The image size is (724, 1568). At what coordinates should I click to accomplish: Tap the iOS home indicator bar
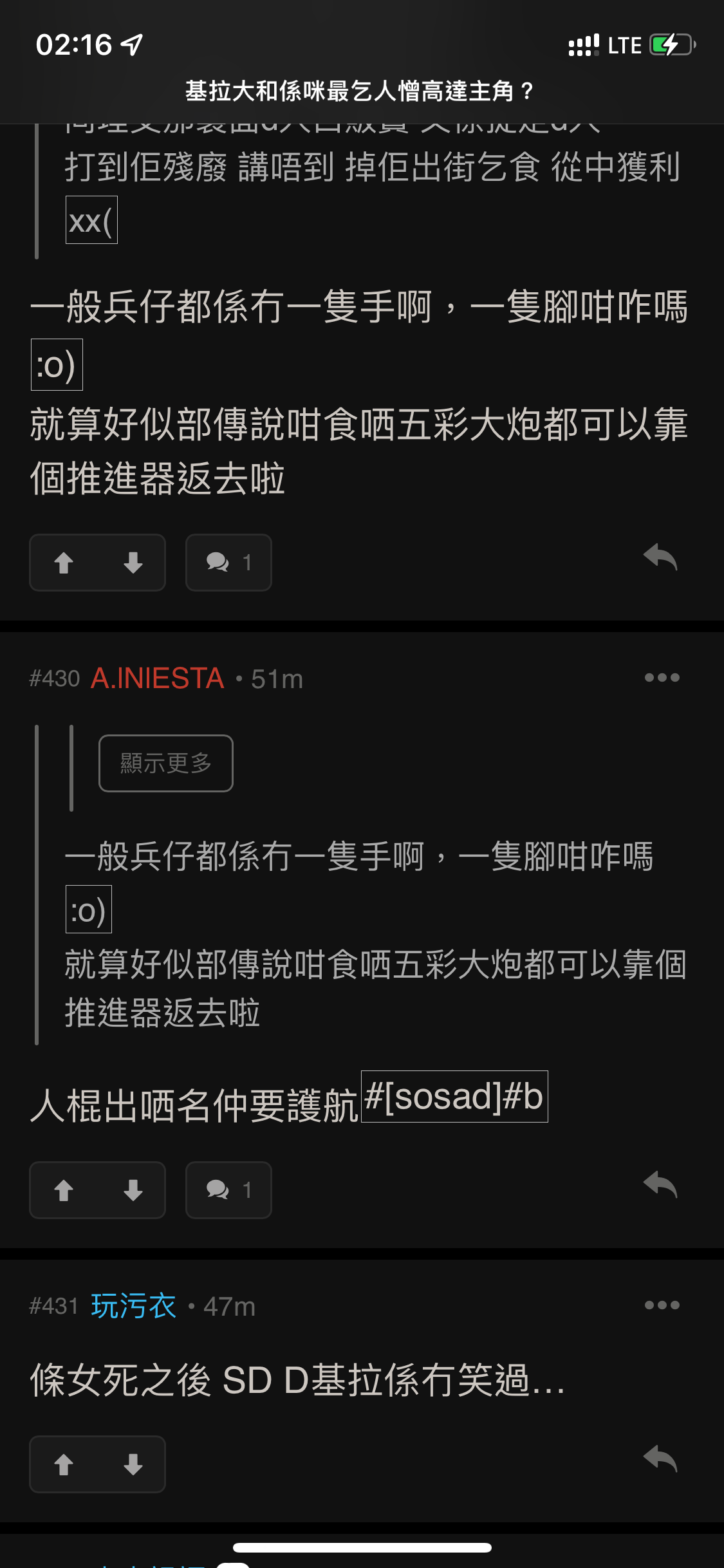[x=362, y=1547]
